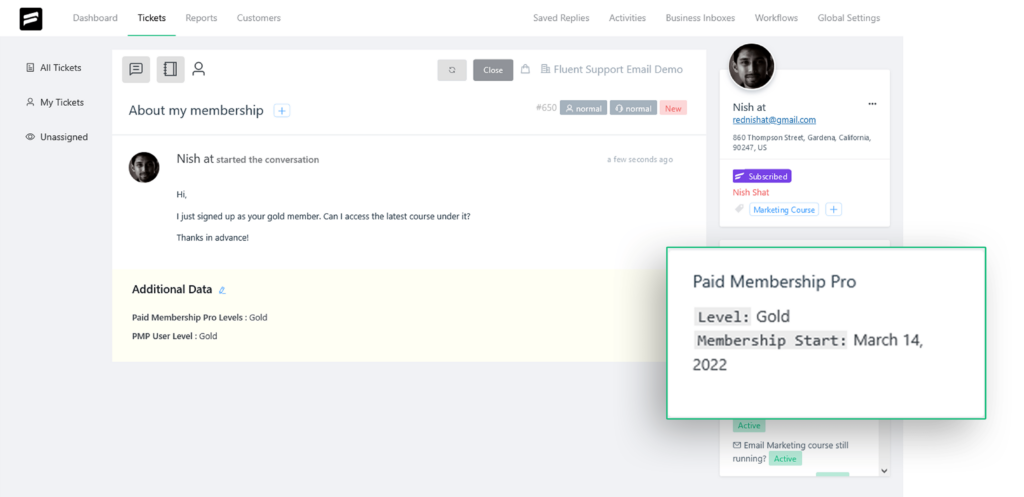1024x497 pixels.
Task: Open the Customers tab
Action: pos(259,18)
